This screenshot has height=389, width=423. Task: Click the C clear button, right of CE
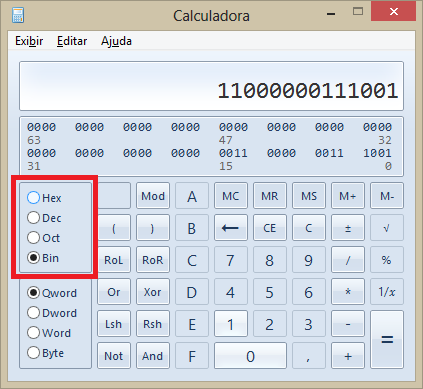coord(309,228)
